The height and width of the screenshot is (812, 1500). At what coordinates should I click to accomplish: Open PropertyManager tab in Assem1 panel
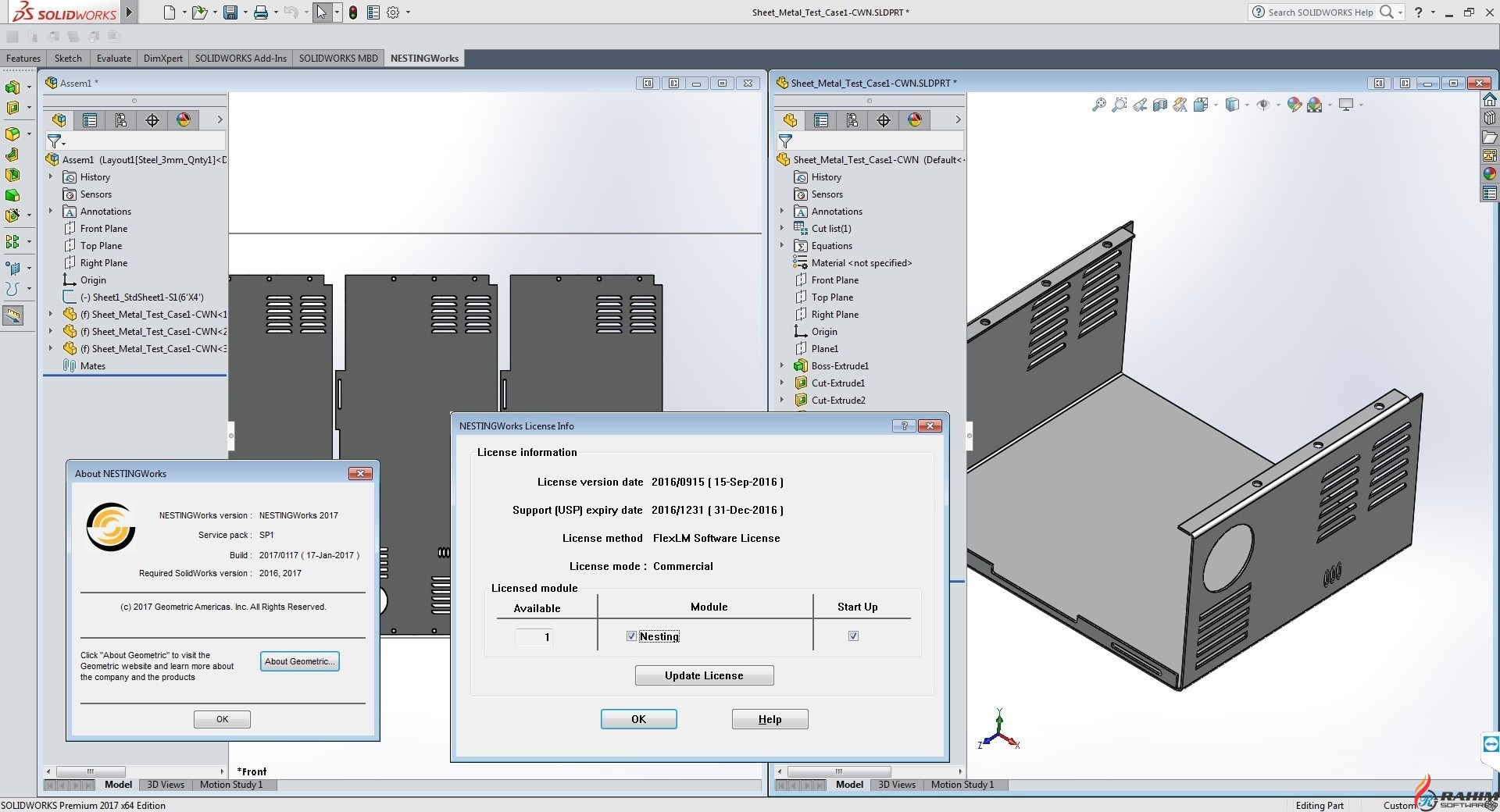pos(90,120)
